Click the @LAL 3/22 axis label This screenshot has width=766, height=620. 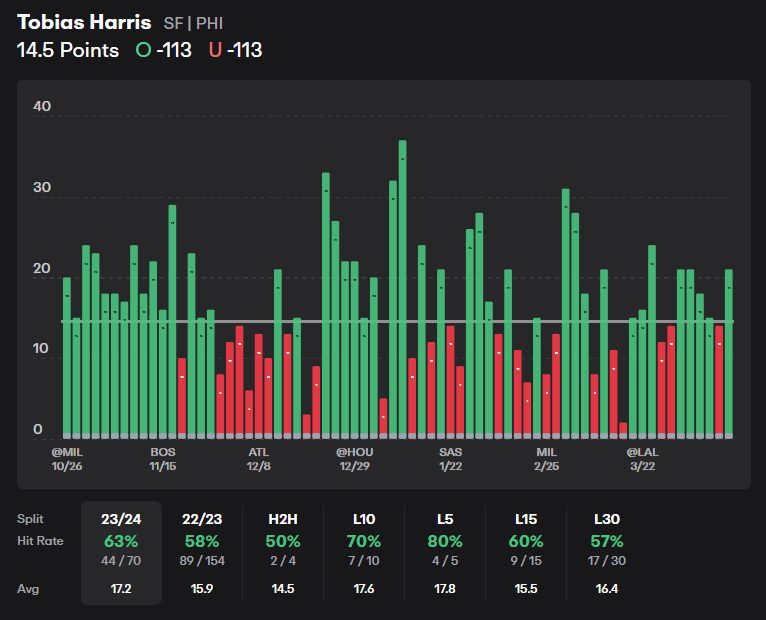(642, 459)
